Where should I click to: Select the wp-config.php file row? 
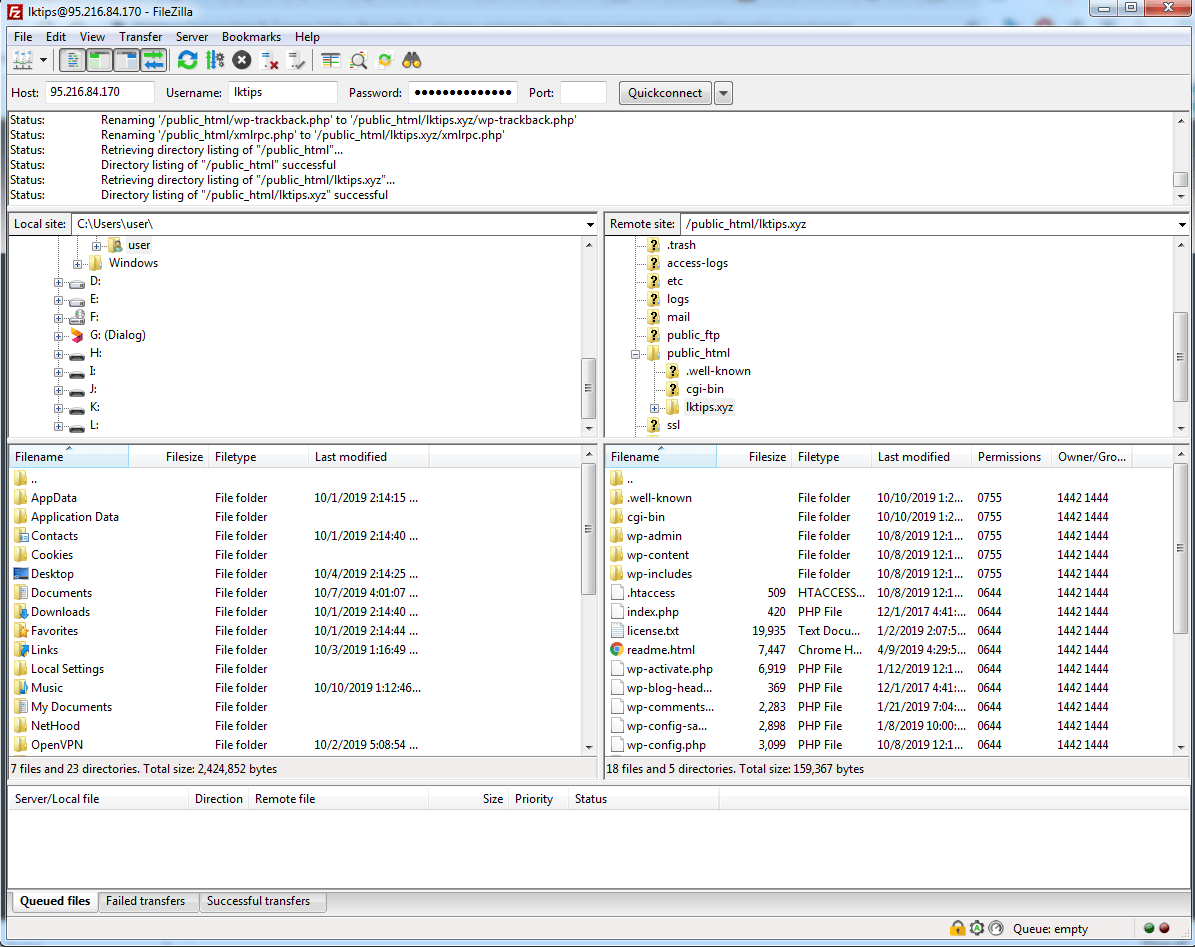tap(889, 745)
